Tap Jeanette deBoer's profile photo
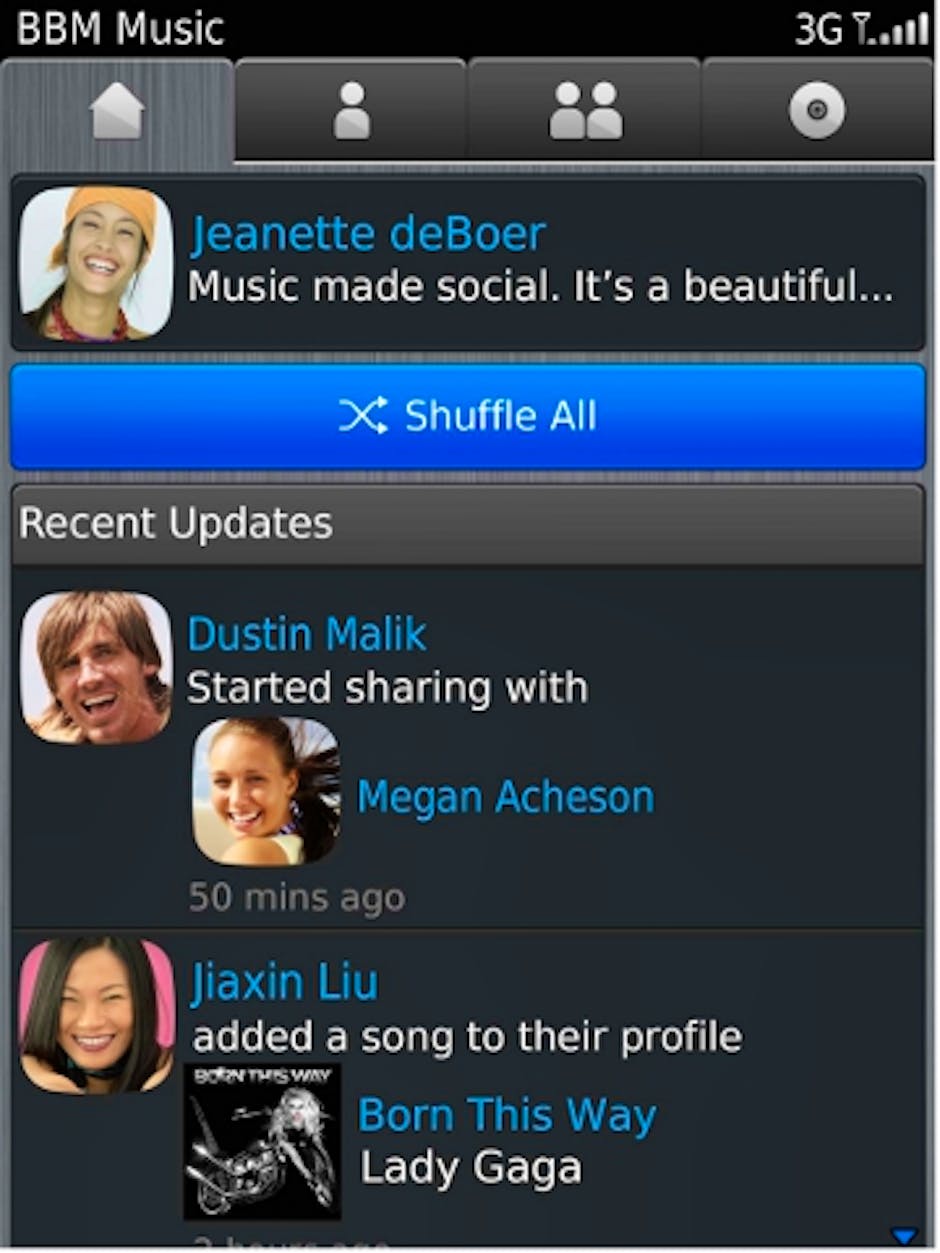This screenshot has width=940, height=1253. [x=96, y=263]
